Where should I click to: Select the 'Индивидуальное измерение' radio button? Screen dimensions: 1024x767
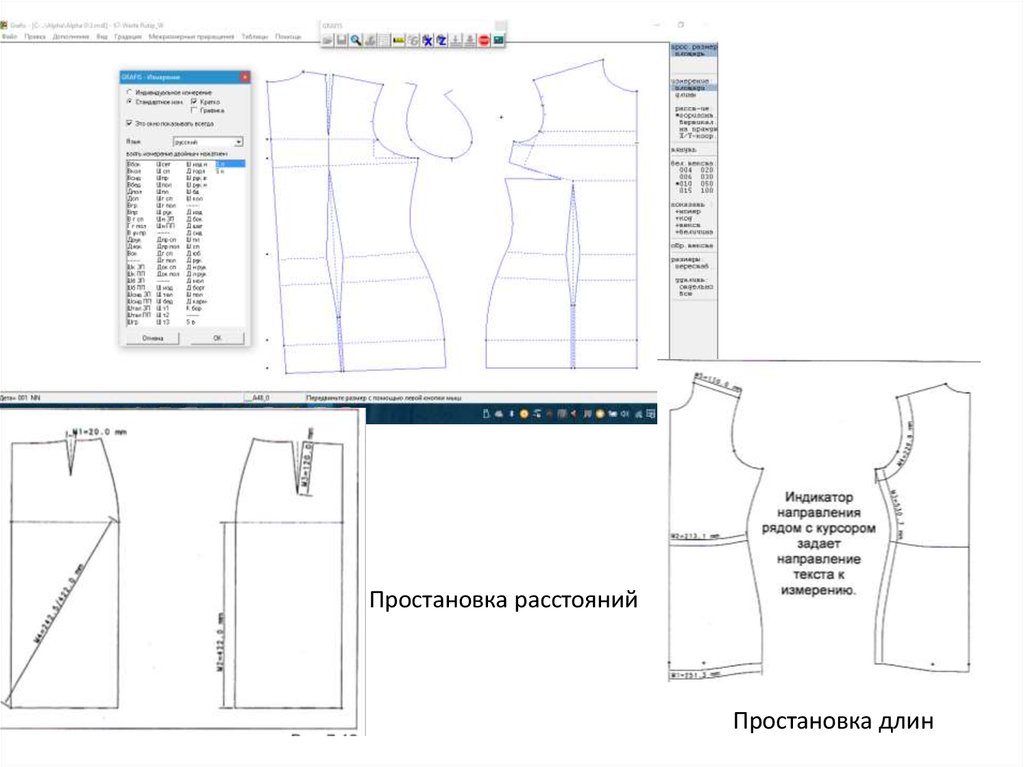129,92
